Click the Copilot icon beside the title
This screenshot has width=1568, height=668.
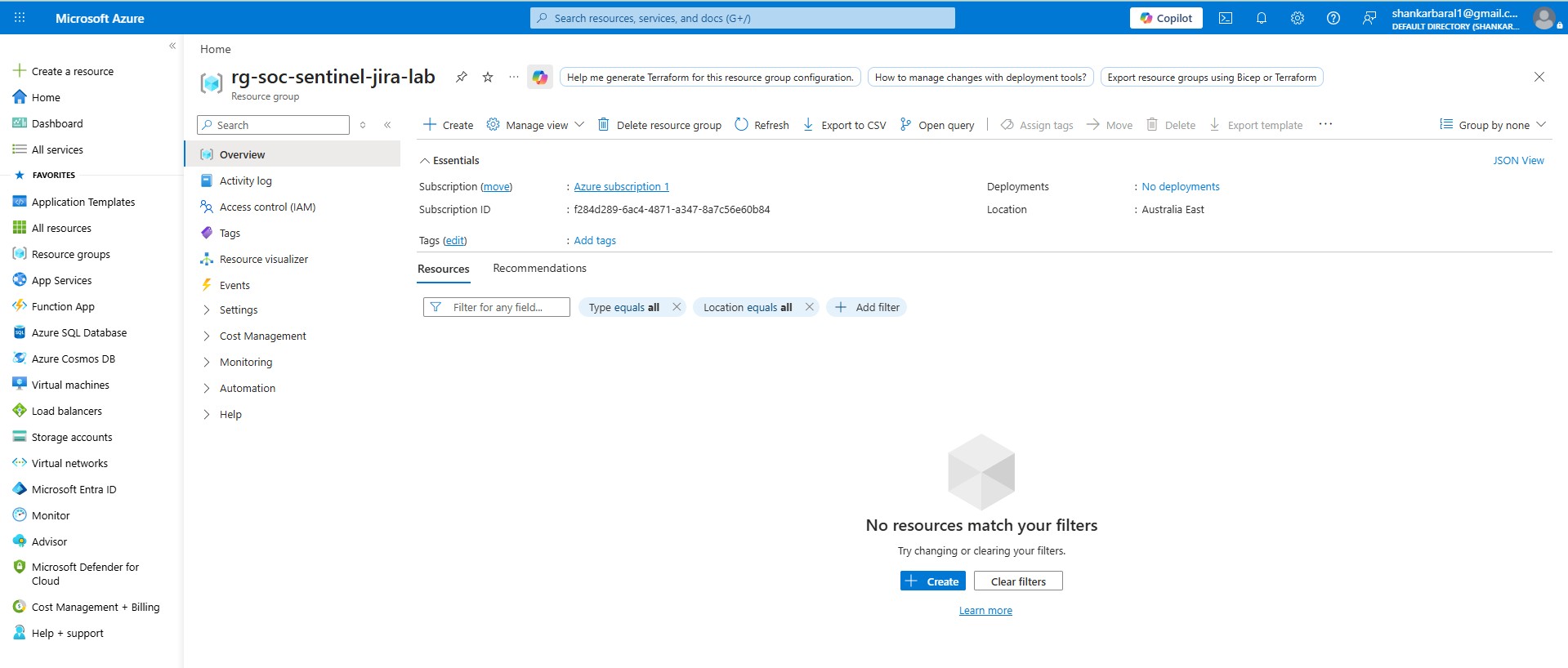[540, 77]
